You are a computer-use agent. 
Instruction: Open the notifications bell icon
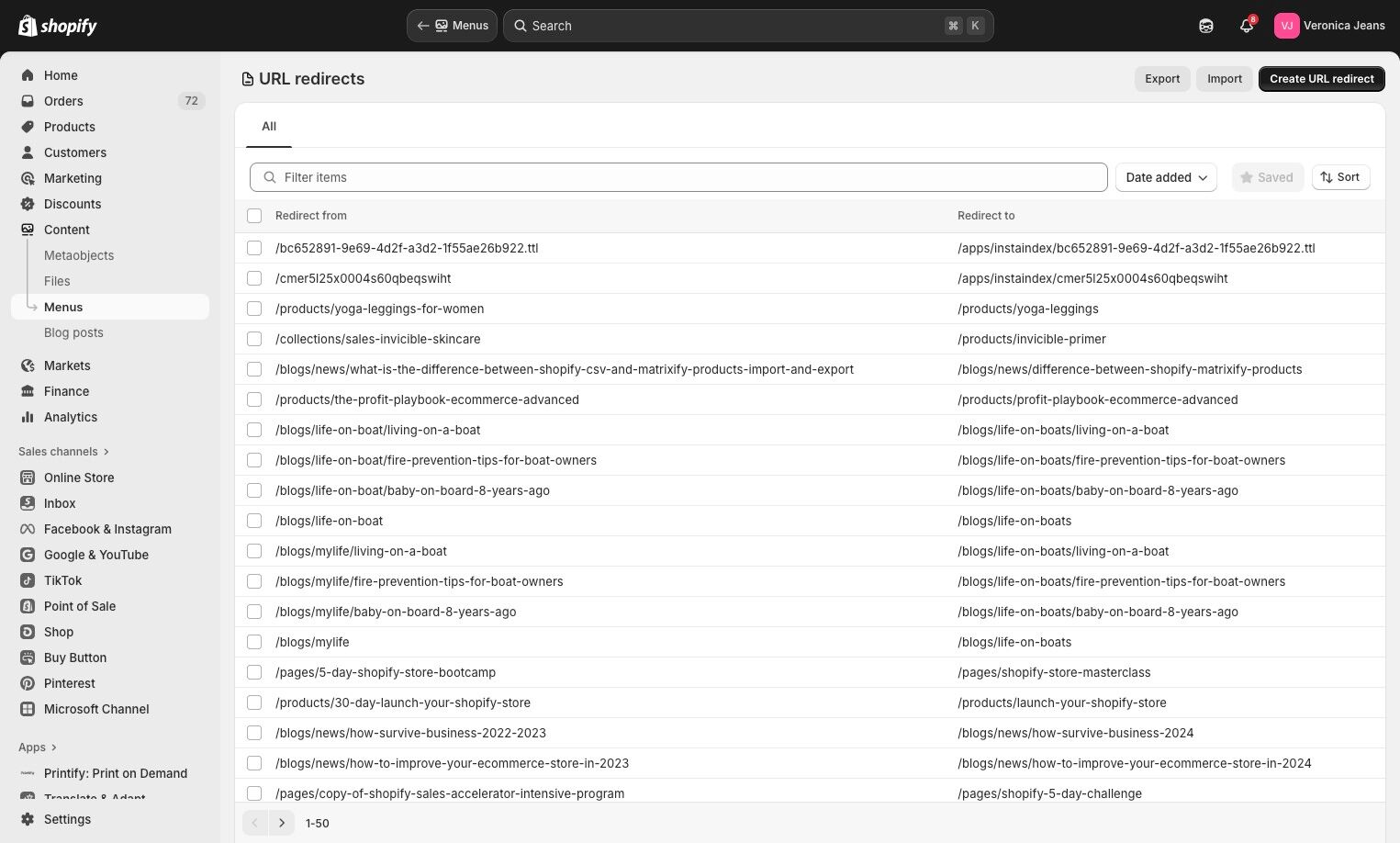(1247, 26)
